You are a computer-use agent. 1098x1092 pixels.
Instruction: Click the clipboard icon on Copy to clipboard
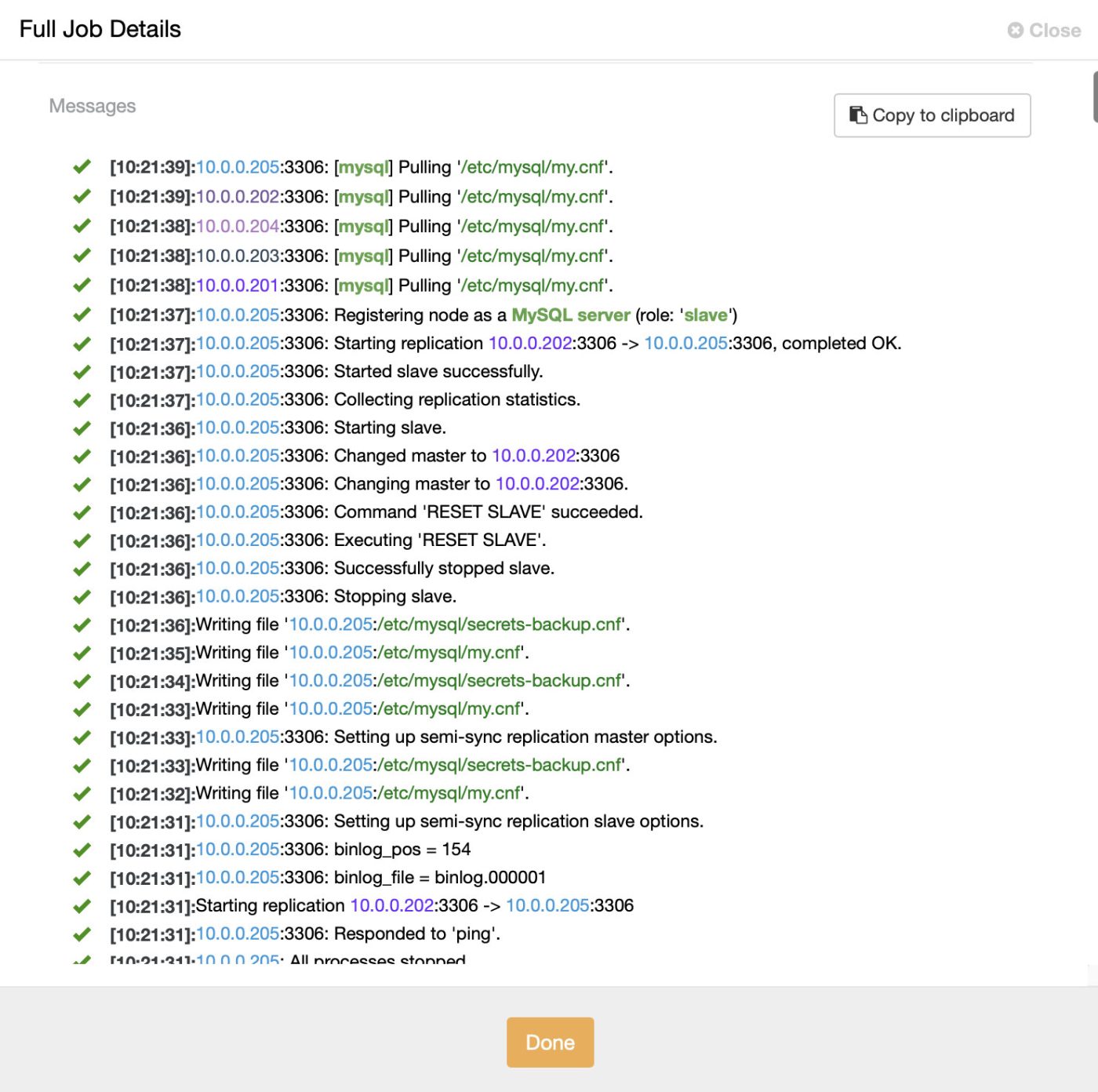(x=859, y=115)
